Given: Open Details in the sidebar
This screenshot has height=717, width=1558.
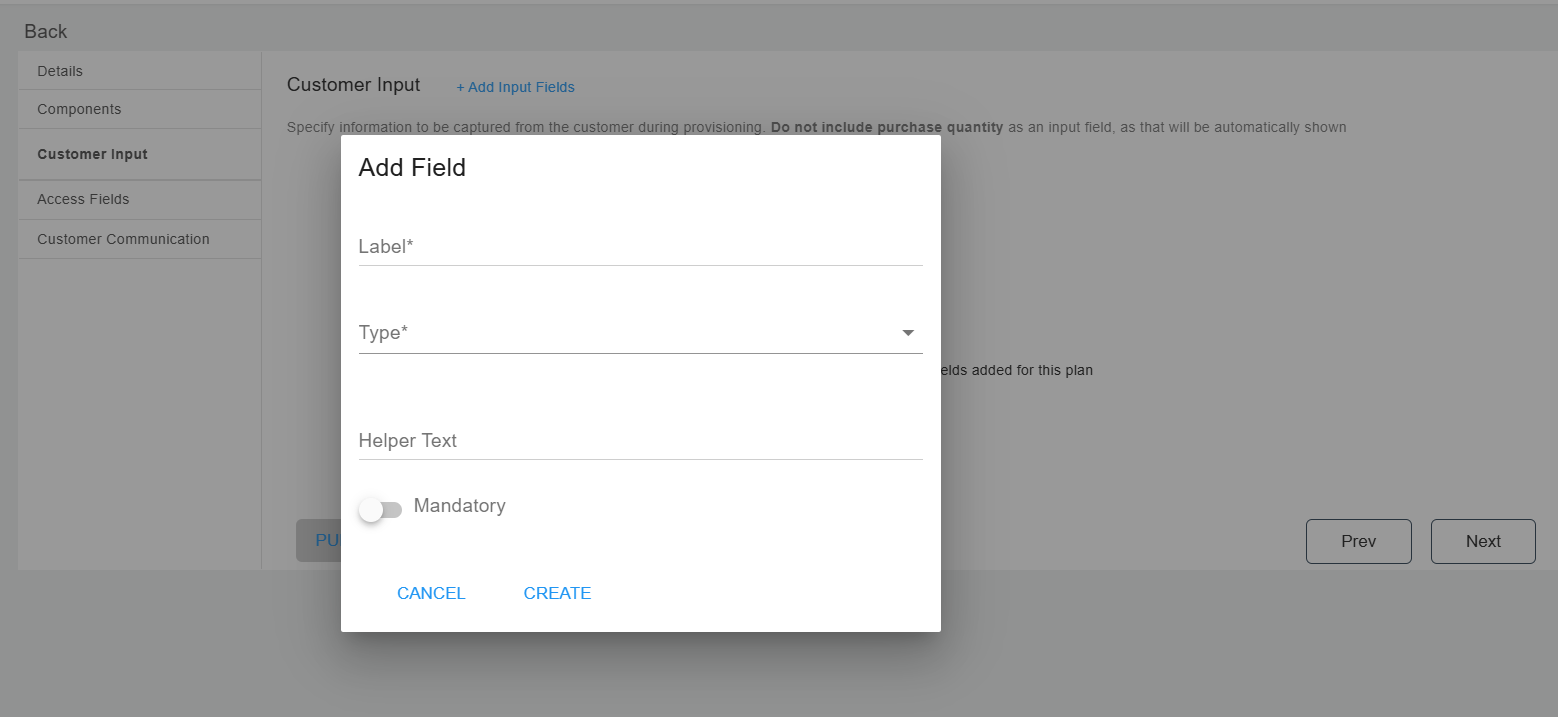Looking at the screenshot, I should tap(60, 71).
